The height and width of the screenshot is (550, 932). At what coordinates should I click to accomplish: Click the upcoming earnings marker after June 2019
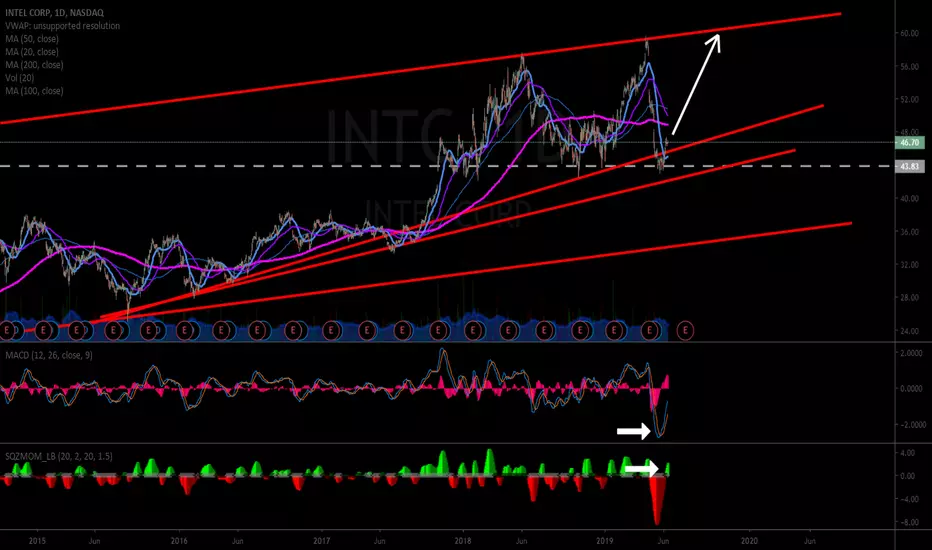pyautogui.click(x=685, y=329)
